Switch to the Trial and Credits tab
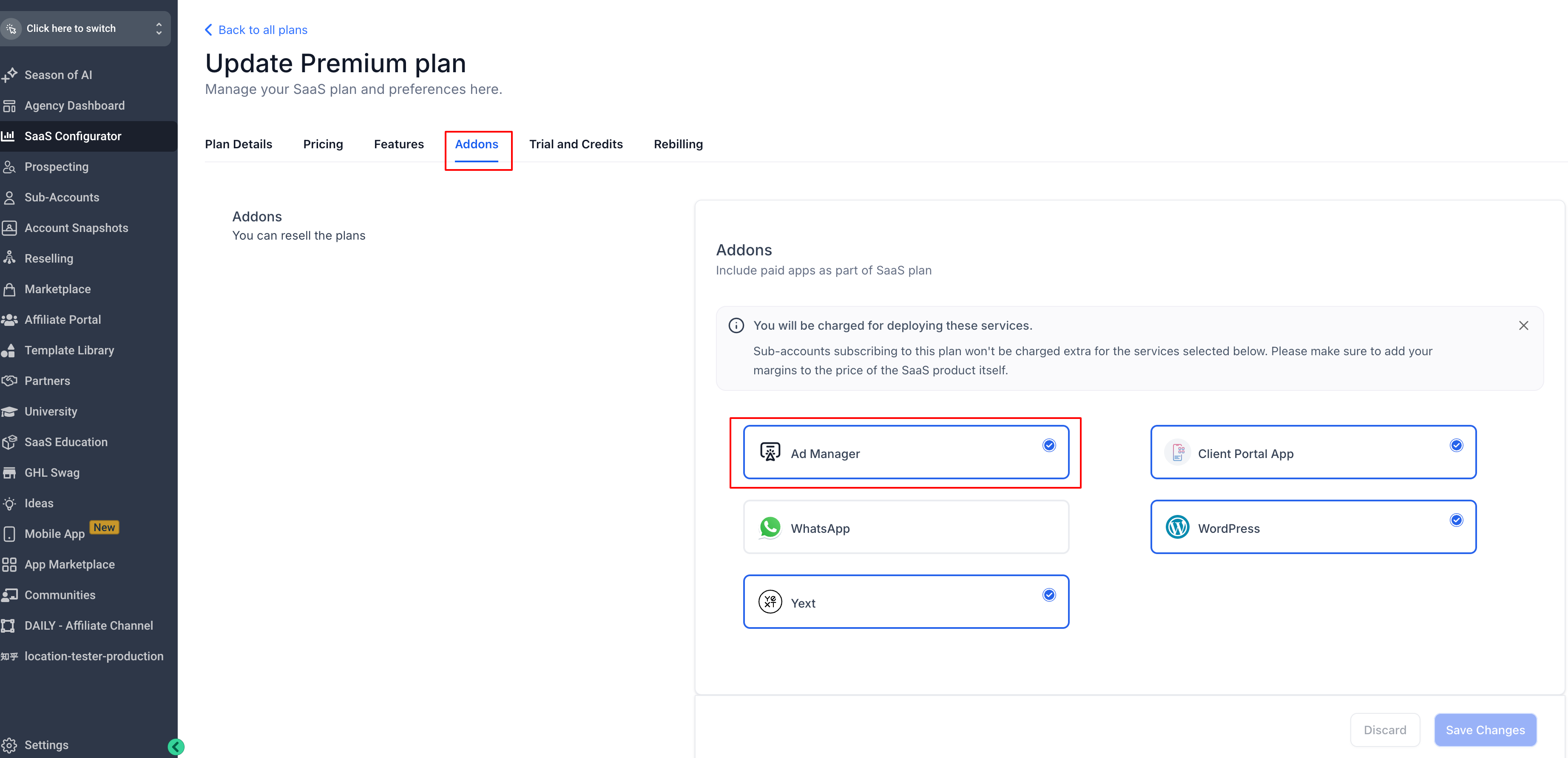This screenshot has height=758, width=1568. [575, 144]
